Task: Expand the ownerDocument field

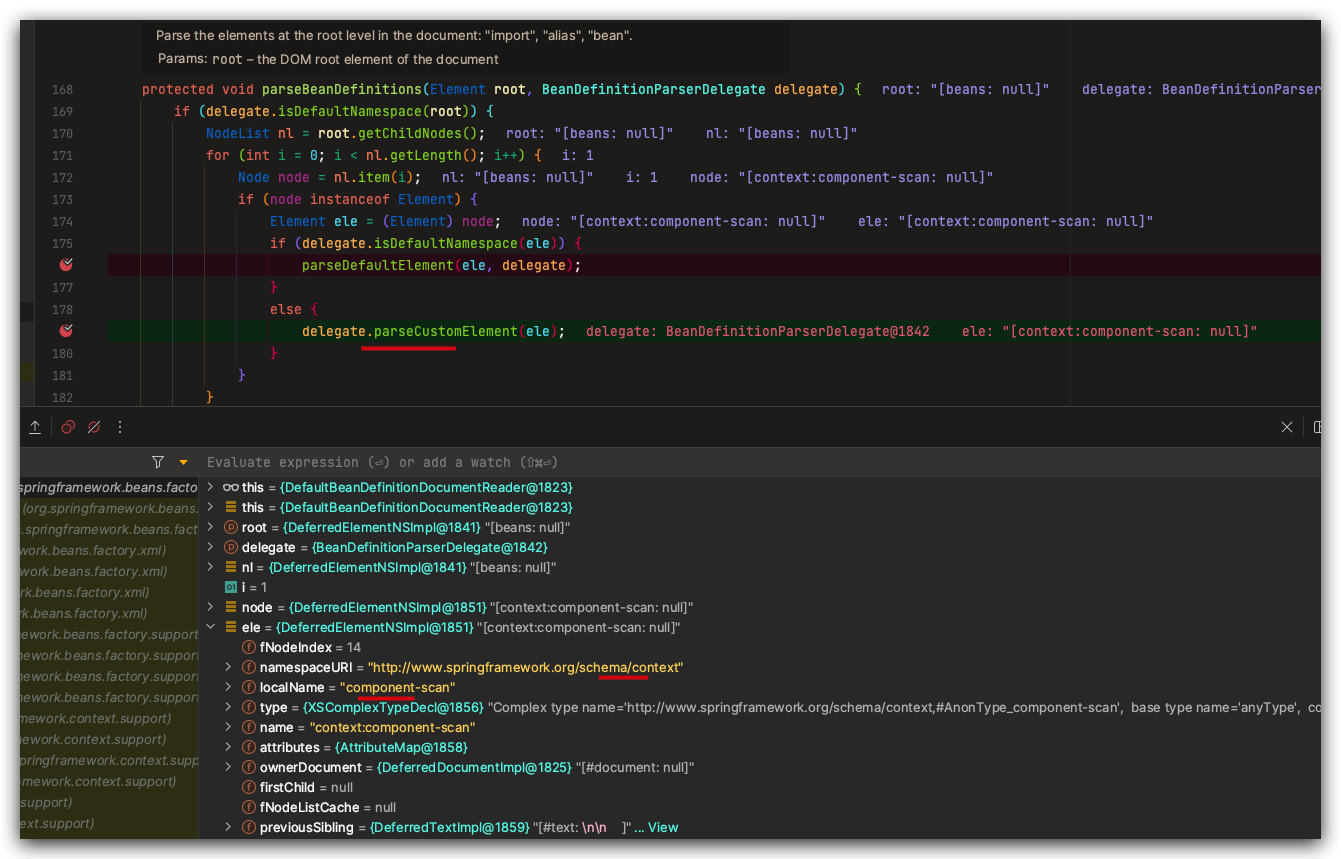Action: pos(228,767)
